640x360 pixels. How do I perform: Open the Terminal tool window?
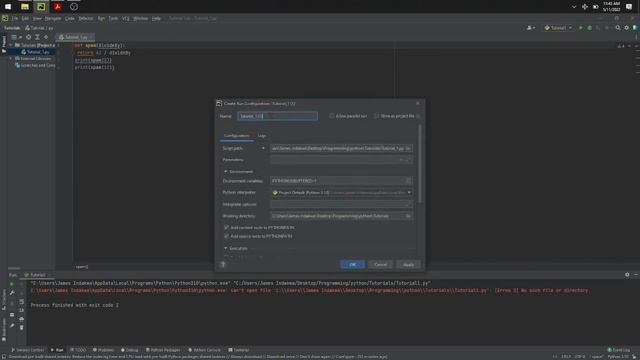[238, 350]
